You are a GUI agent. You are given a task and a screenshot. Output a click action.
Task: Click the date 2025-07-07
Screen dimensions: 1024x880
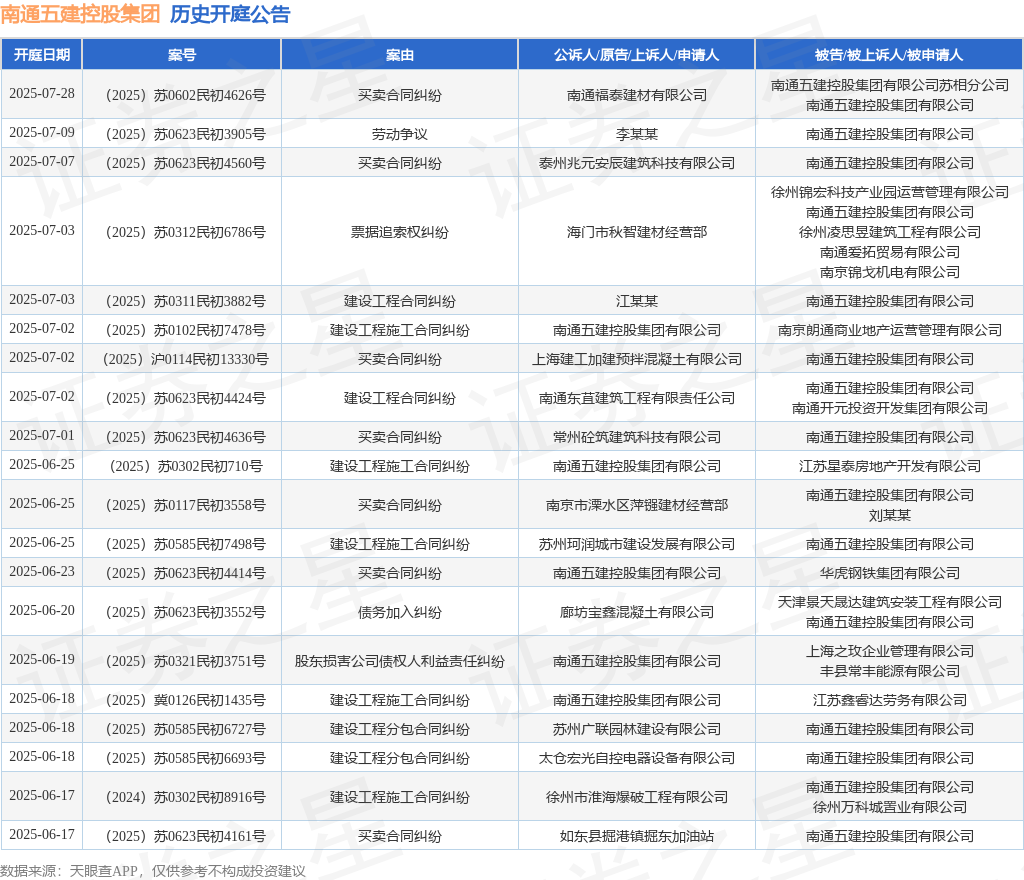[42, 161]
